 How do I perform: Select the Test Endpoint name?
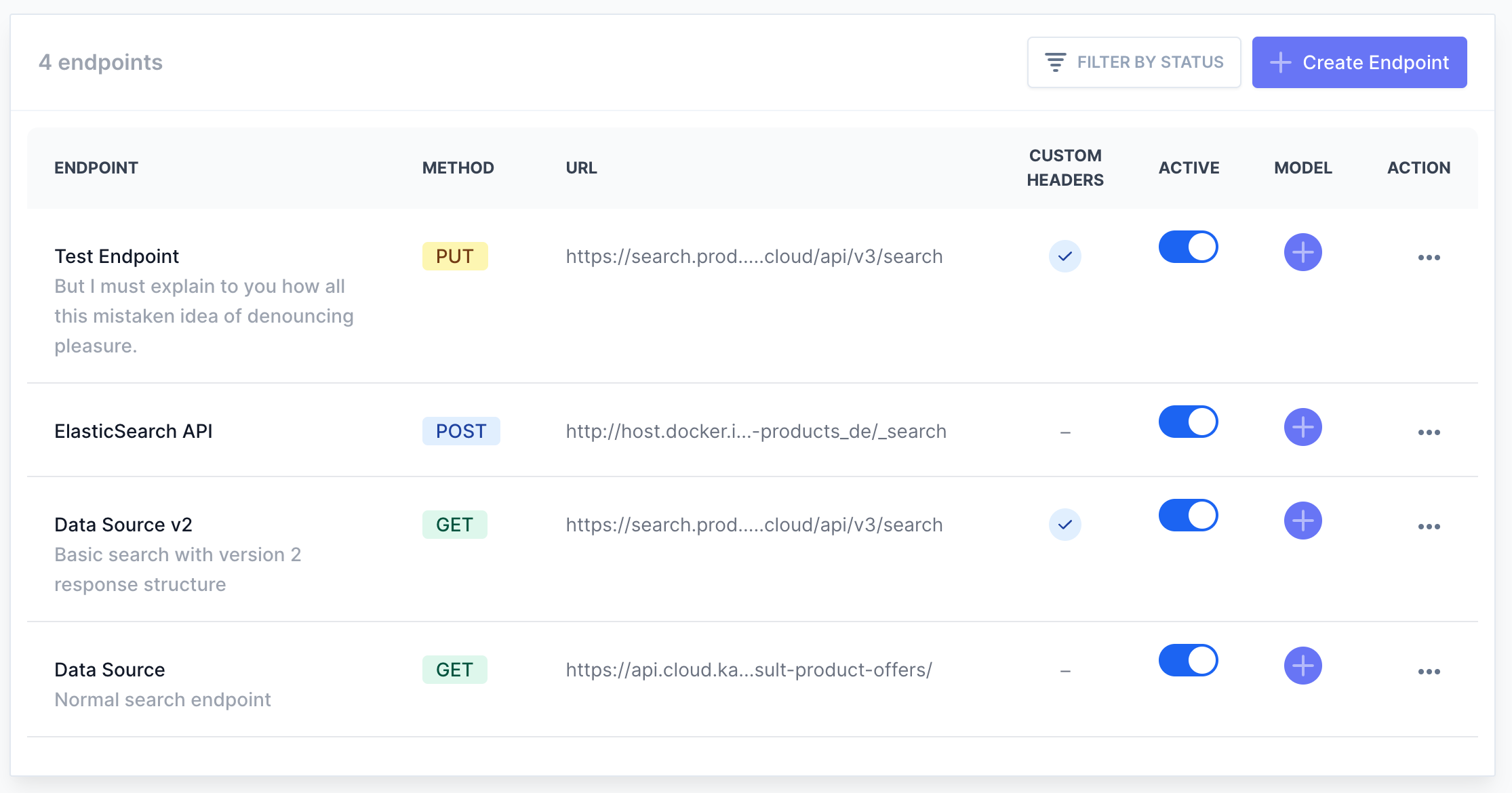pos(117,256)
